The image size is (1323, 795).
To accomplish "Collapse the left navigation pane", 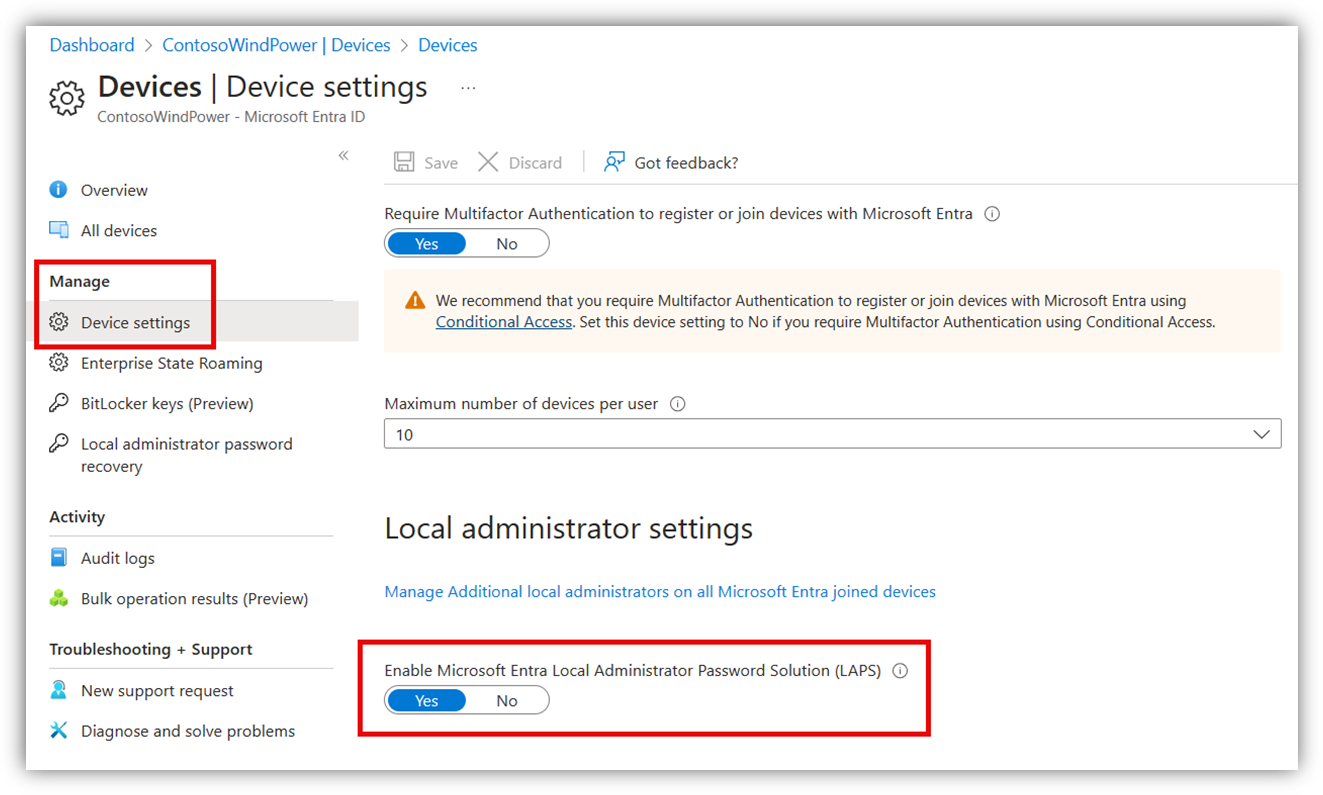I will pos(343,155).
